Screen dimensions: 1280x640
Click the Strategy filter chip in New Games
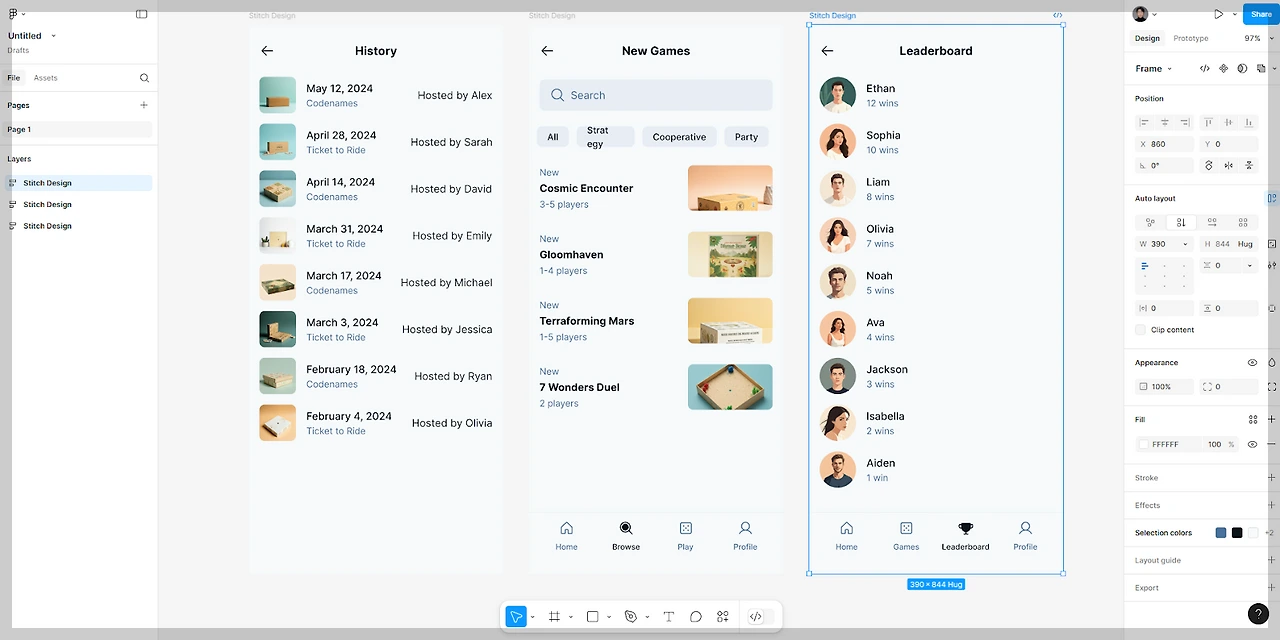point(606,137)
